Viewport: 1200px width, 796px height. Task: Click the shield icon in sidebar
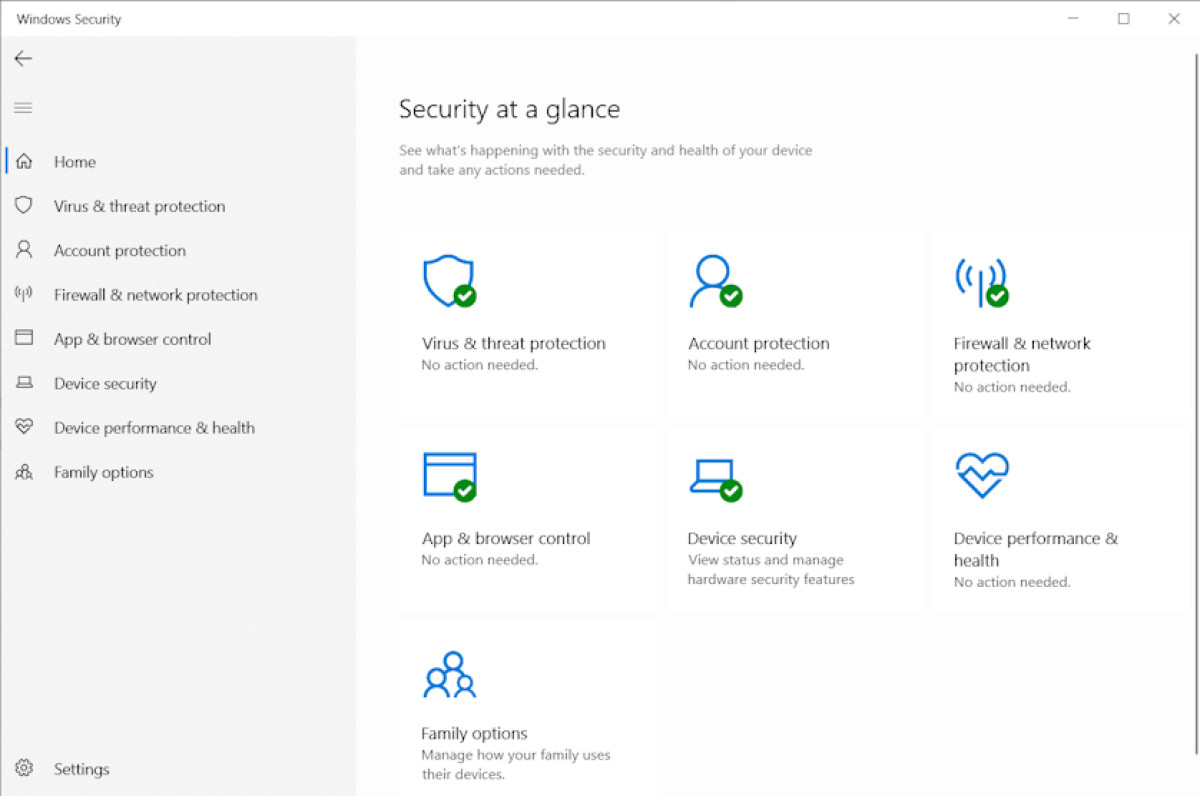[24, 205]
